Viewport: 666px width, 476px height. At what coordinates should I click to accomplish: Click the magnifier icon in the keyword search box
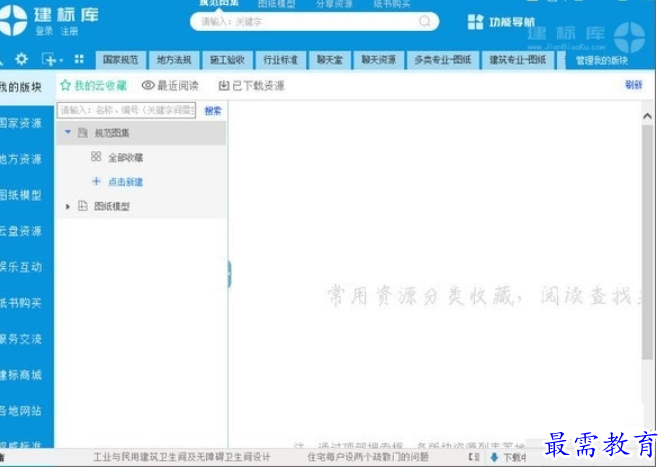(x=424, y=21)
